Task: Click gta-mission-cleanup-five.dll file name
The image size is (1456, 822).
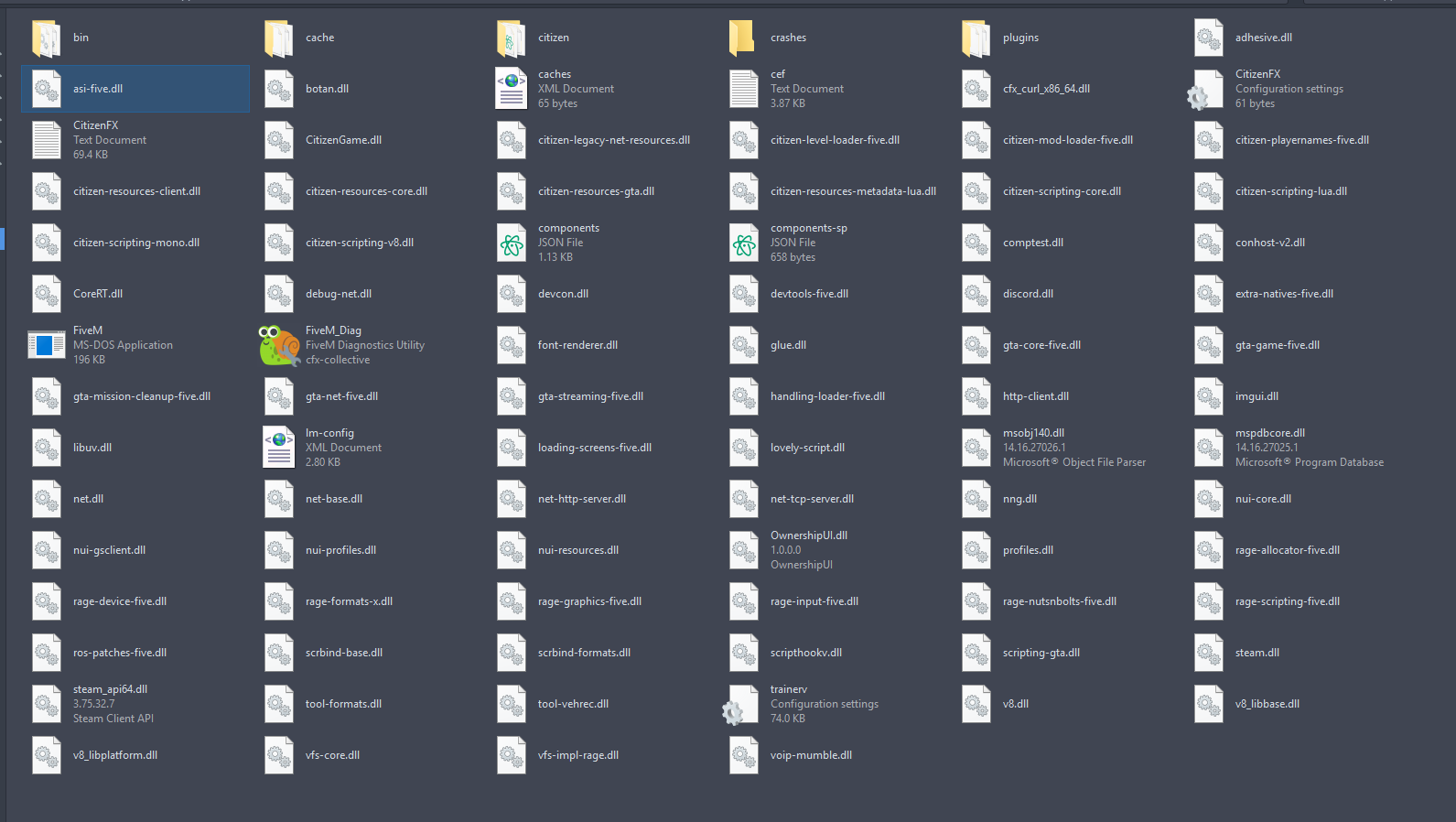Action: click(142, 396)
